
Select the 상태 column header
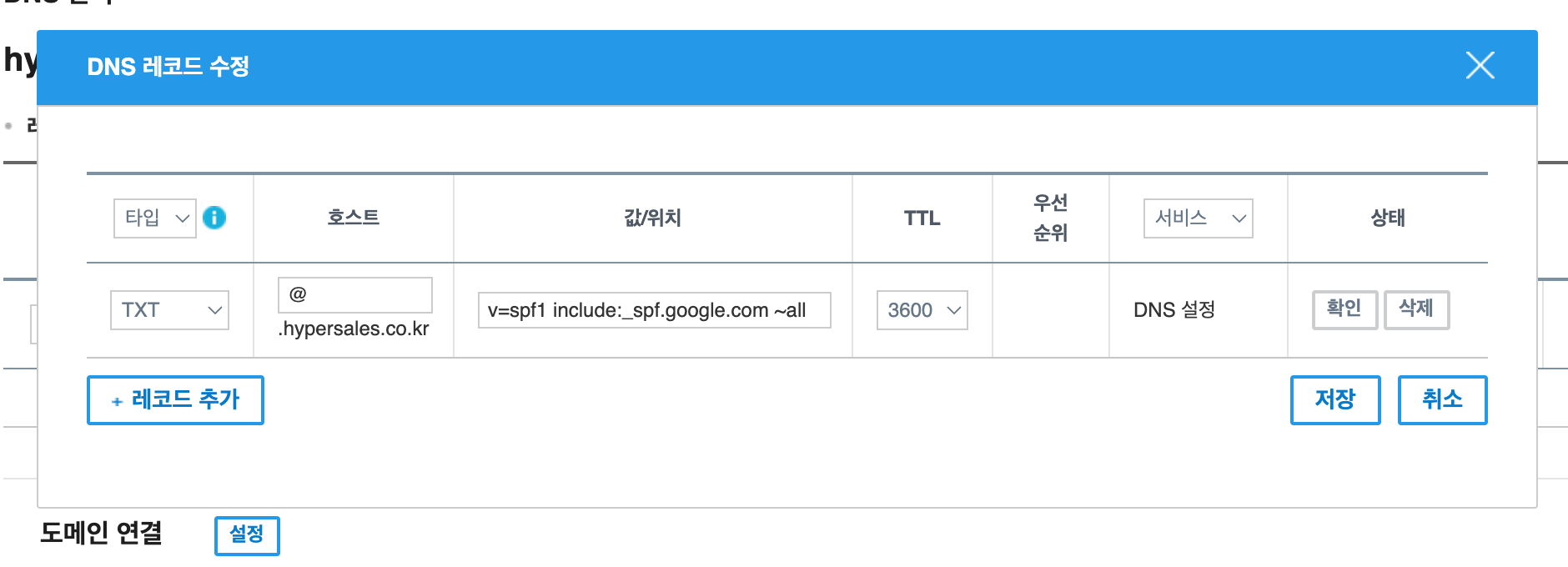pyautogui.click(x=1388, y=218)
